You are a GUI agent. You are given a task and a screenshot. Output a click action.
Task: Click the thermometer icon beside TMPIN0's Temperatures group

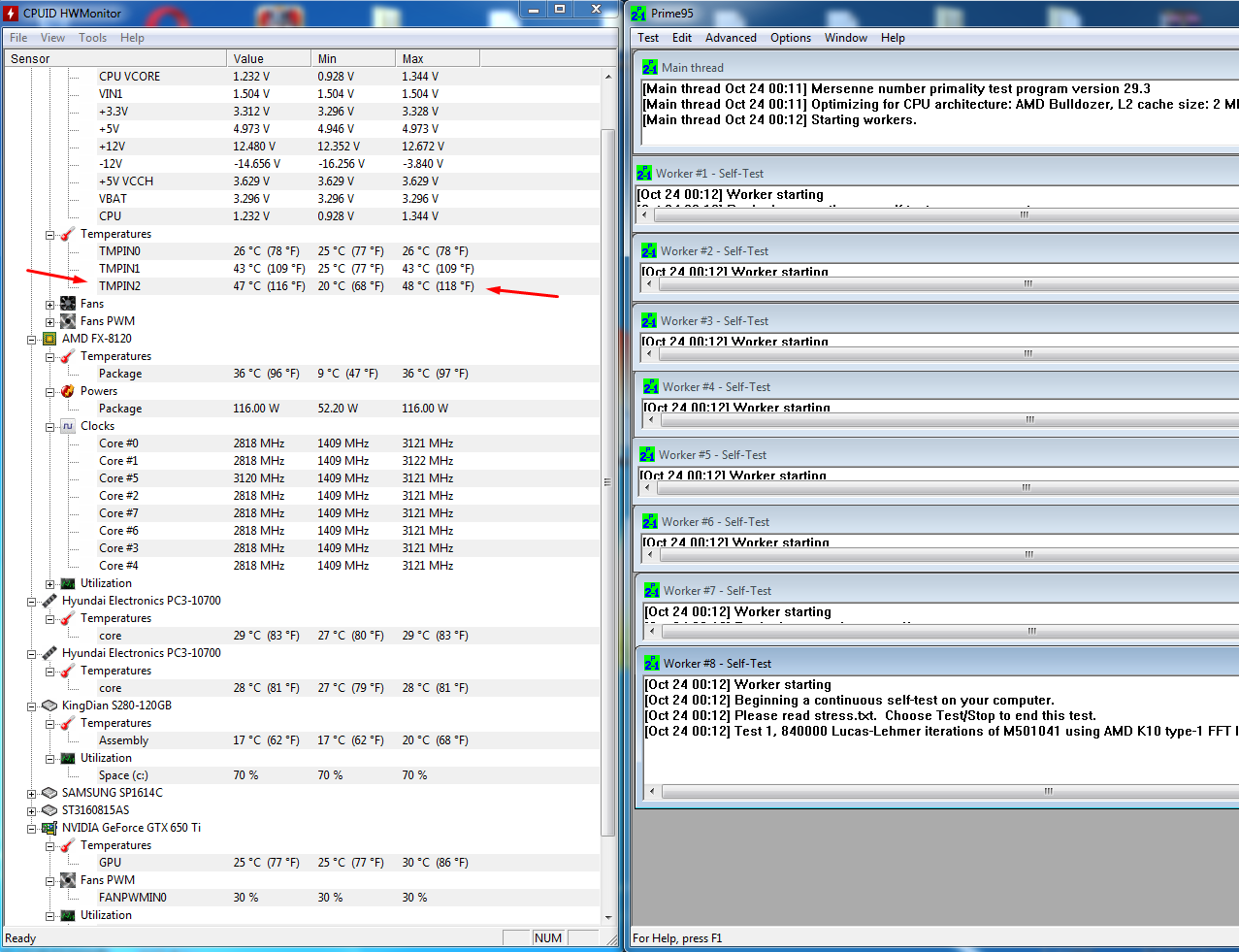pos(68,234)
